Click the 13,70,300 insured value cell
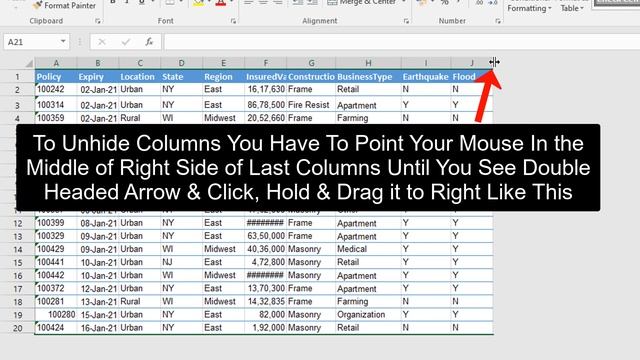 (x=266, y=289)
